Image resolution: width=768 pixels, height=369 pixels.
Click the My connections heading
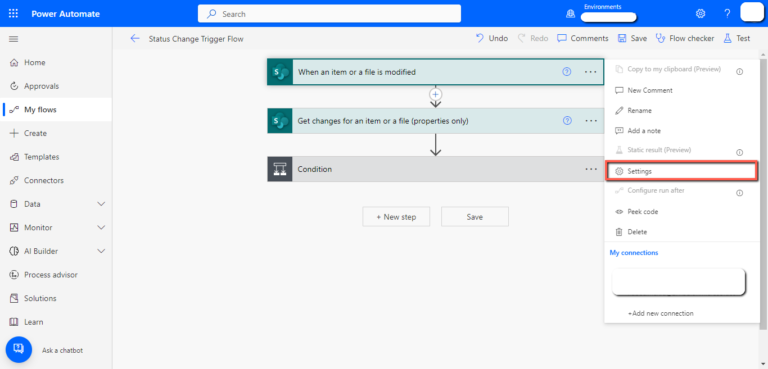[x=633, y=253]
